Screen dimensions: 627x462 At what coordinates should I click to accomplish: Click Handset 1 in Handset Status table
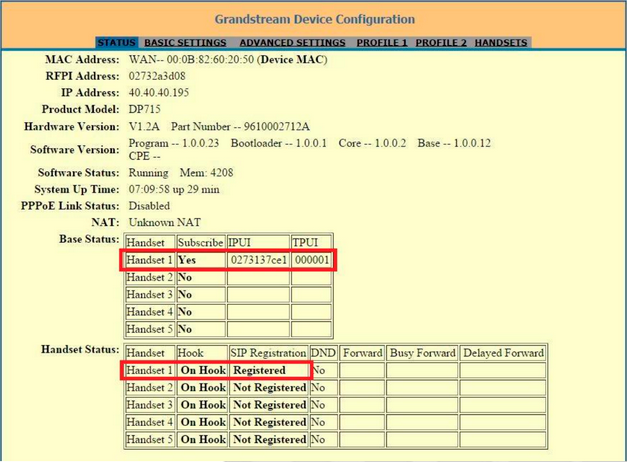pyautogui.click(x=149, y=370)
